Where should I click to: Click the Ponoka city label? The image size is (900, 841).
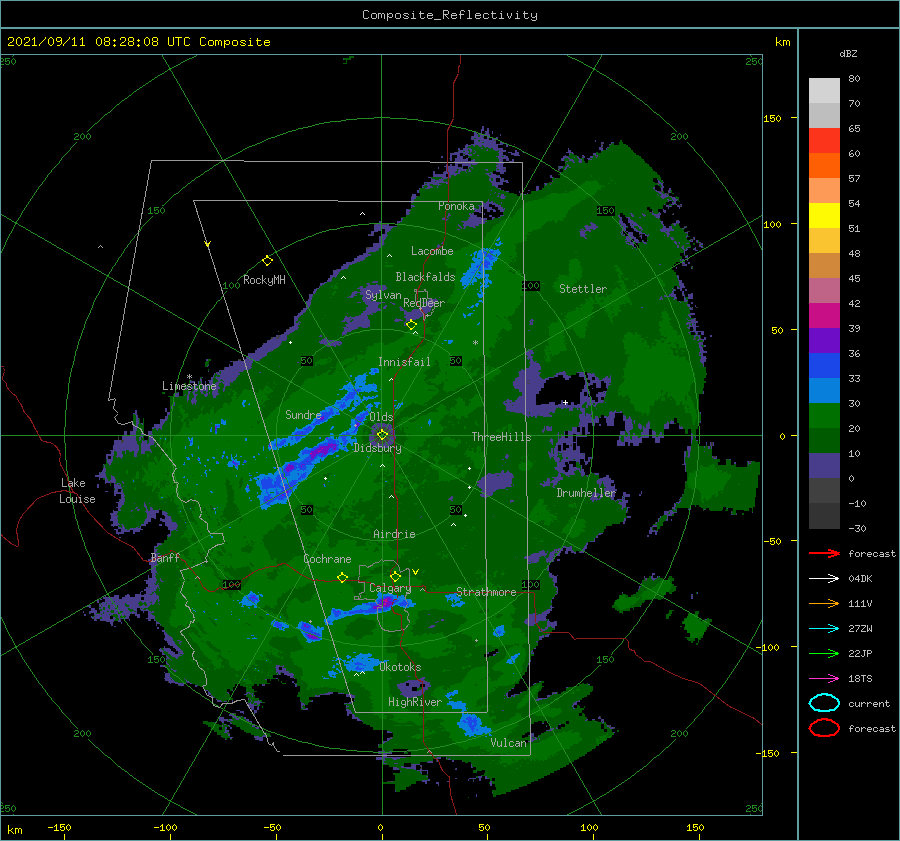point(456,206)
